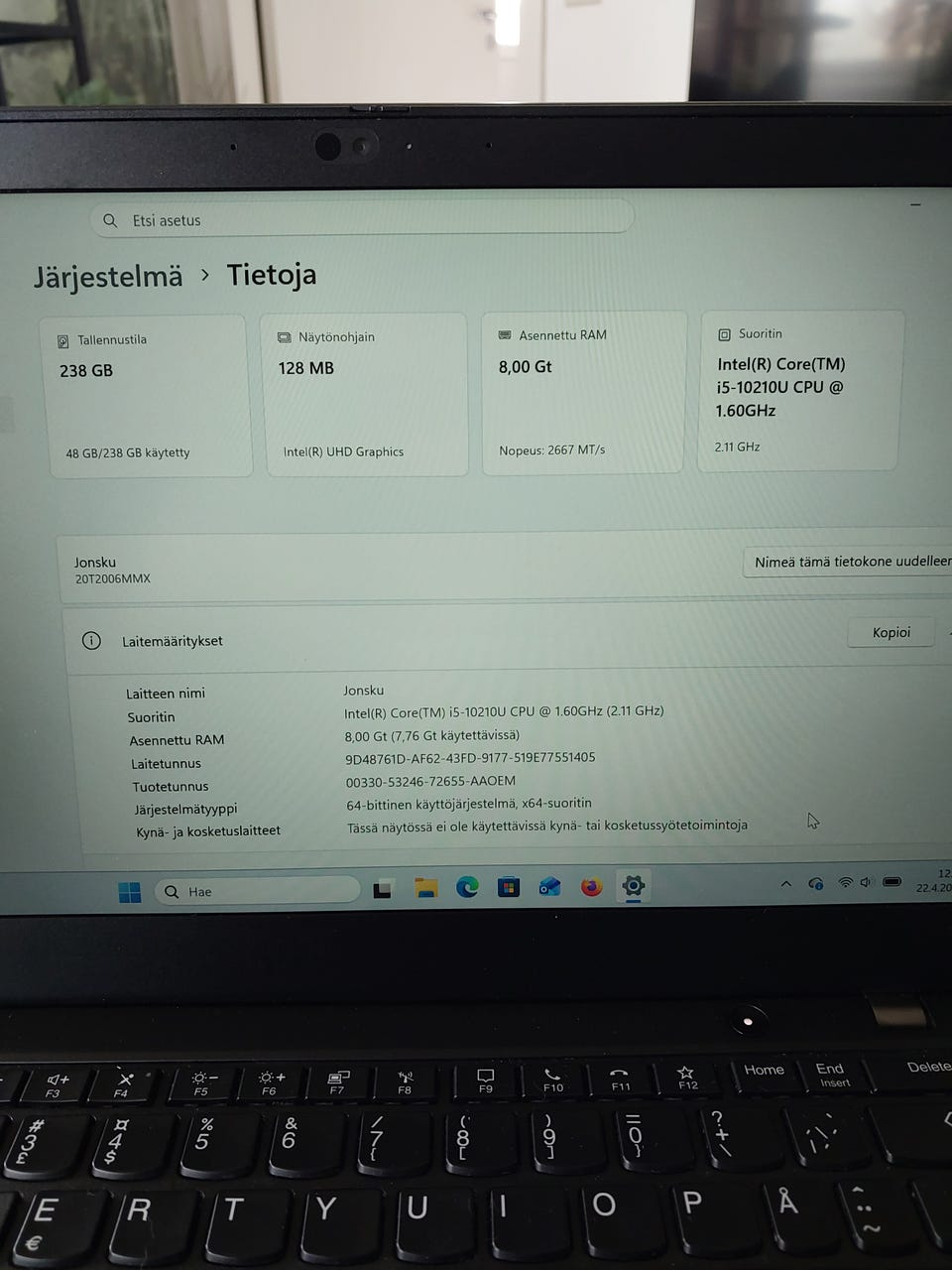Launch Firefox from the taskbar
This screenshot has height=1270, width=952.
point(591,886)
